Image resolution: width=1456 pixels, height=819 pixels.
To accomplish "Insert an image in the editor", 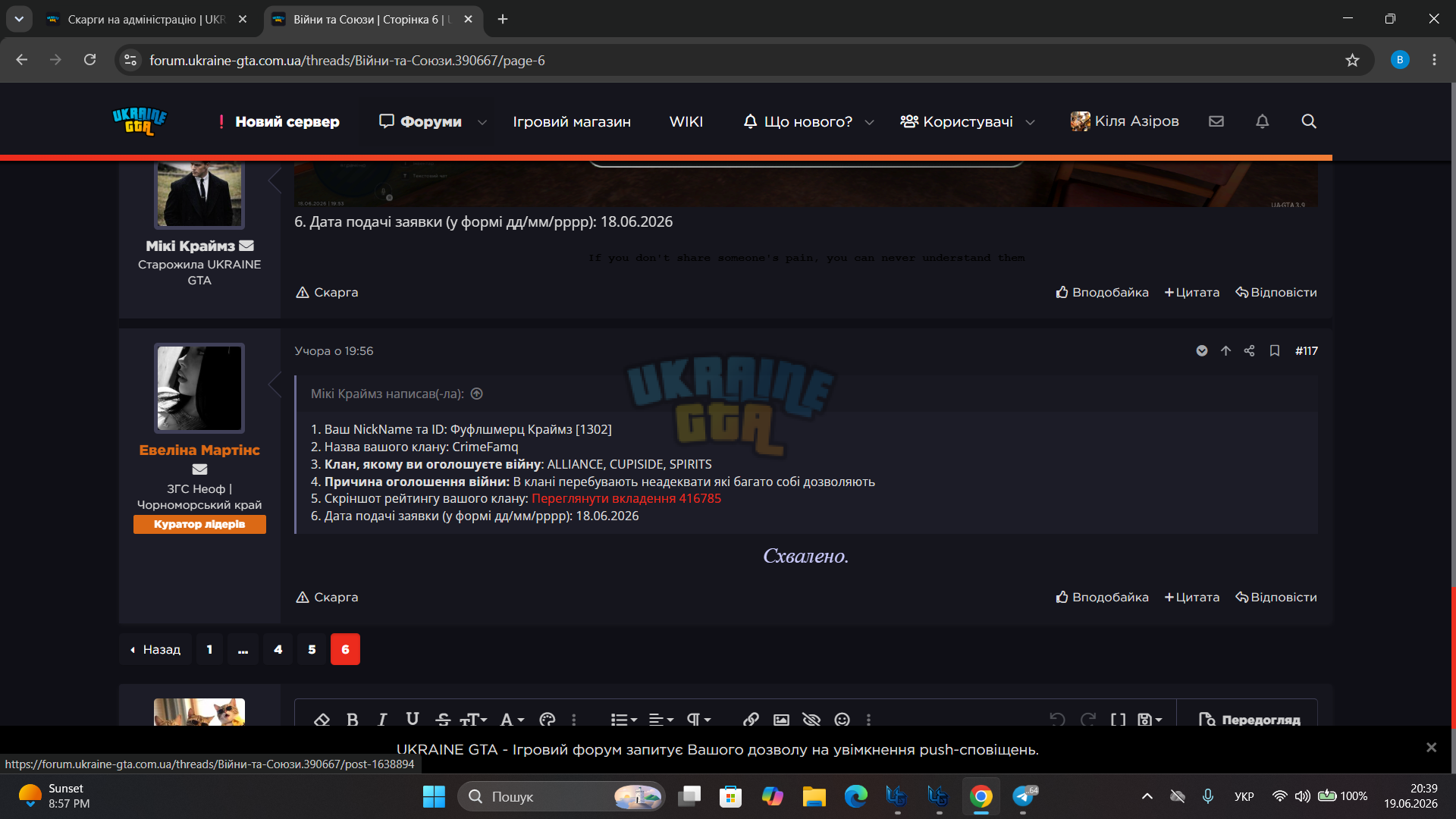I will point(781,719).
